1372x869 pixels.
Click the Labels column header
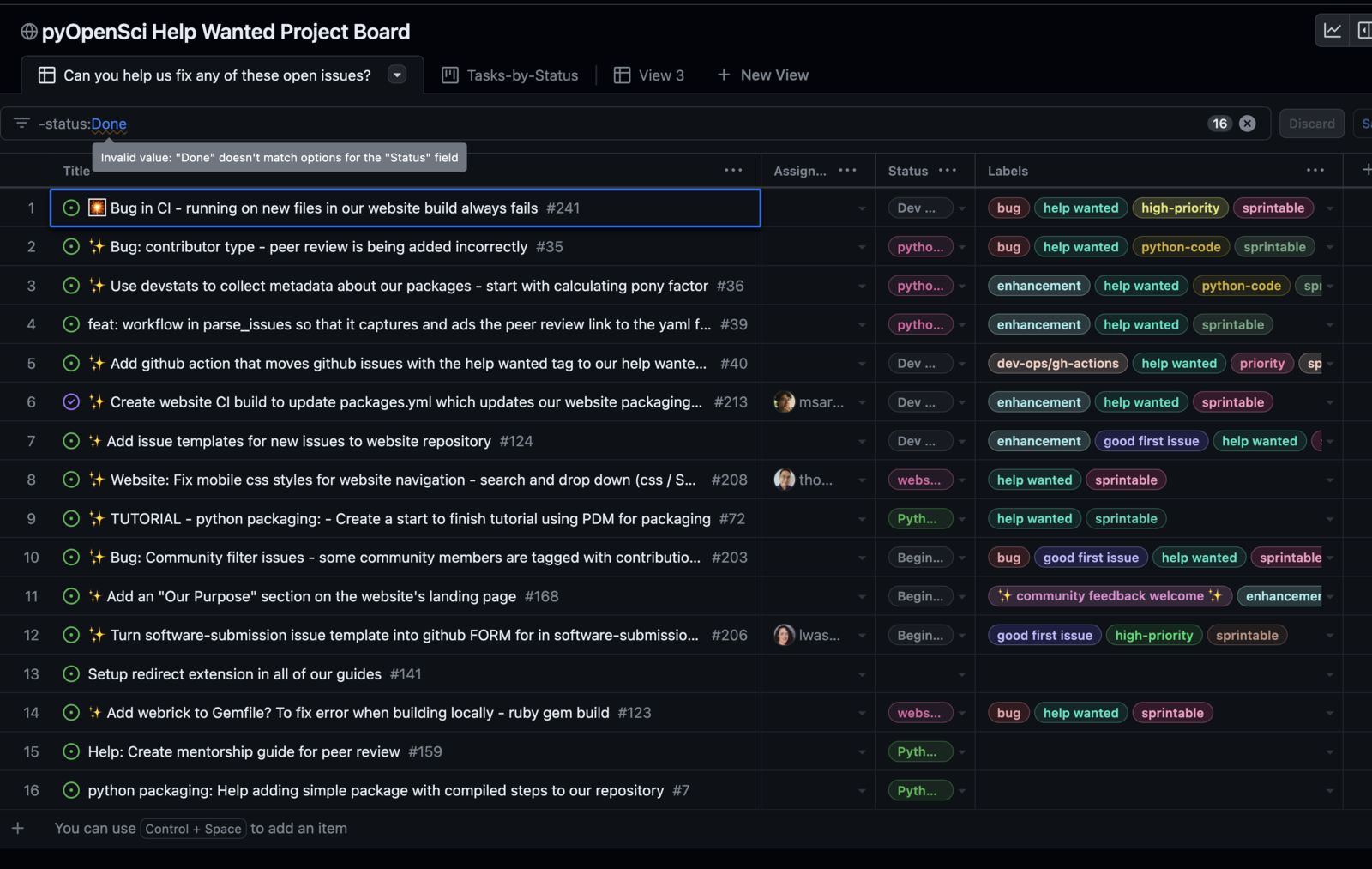click(1008, 171)
